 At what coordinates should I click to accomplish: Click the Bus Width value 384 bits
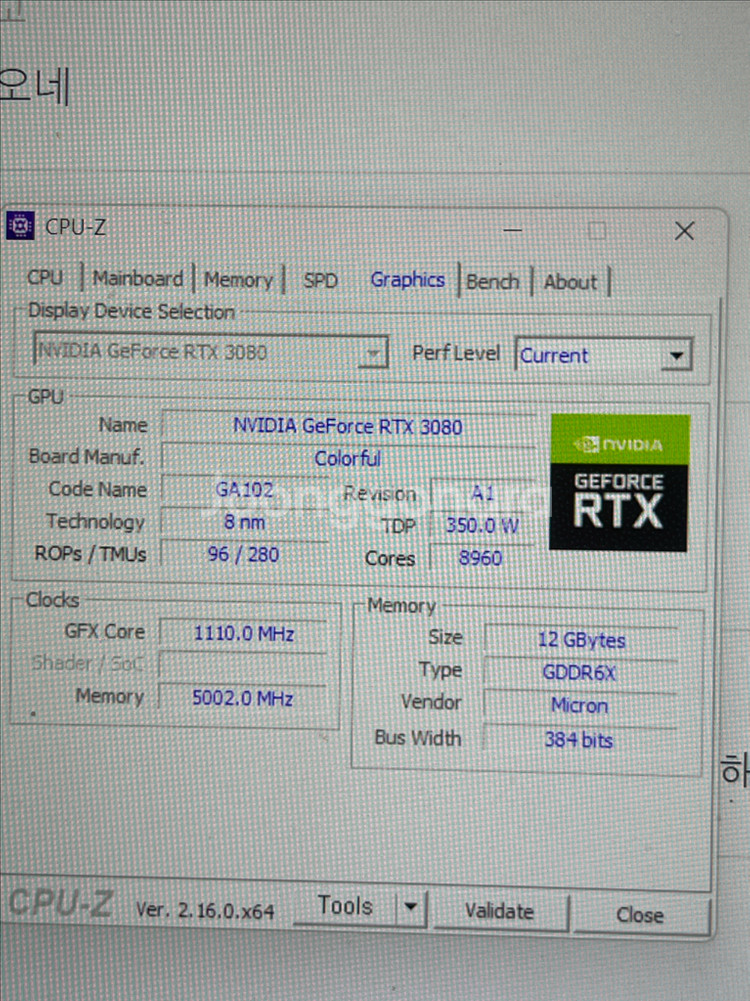579,740
